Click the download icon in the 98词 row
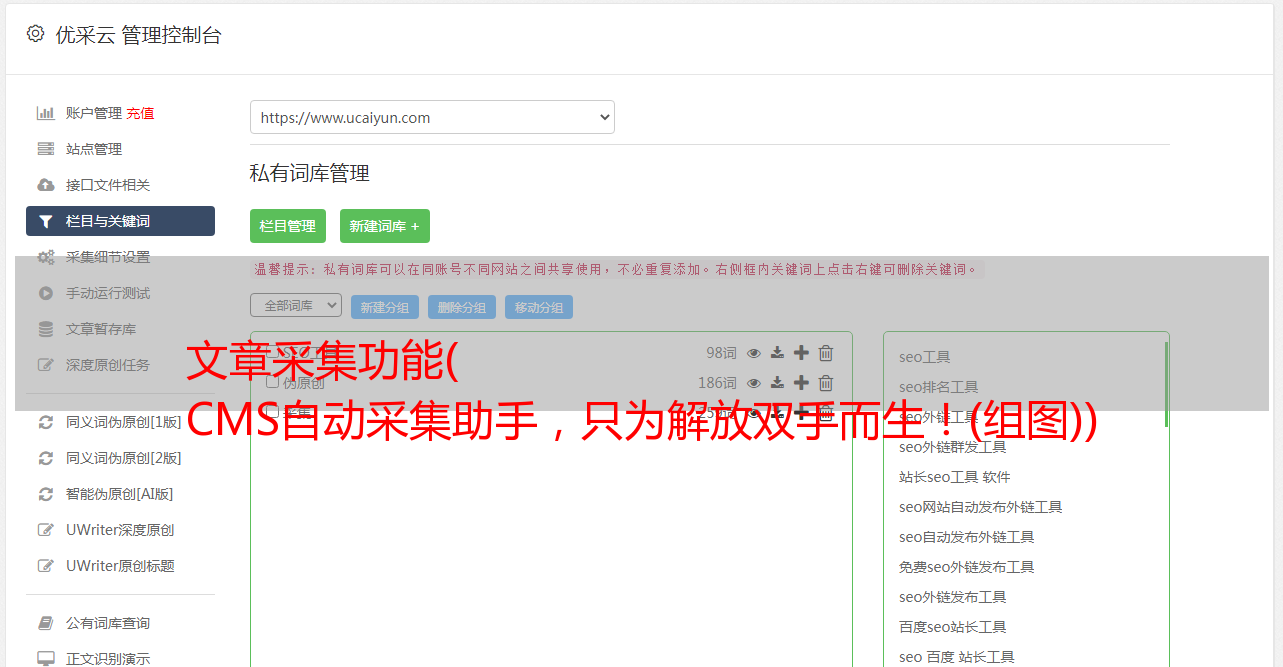The image size is (1283, 667). click(x=777, y=353)
